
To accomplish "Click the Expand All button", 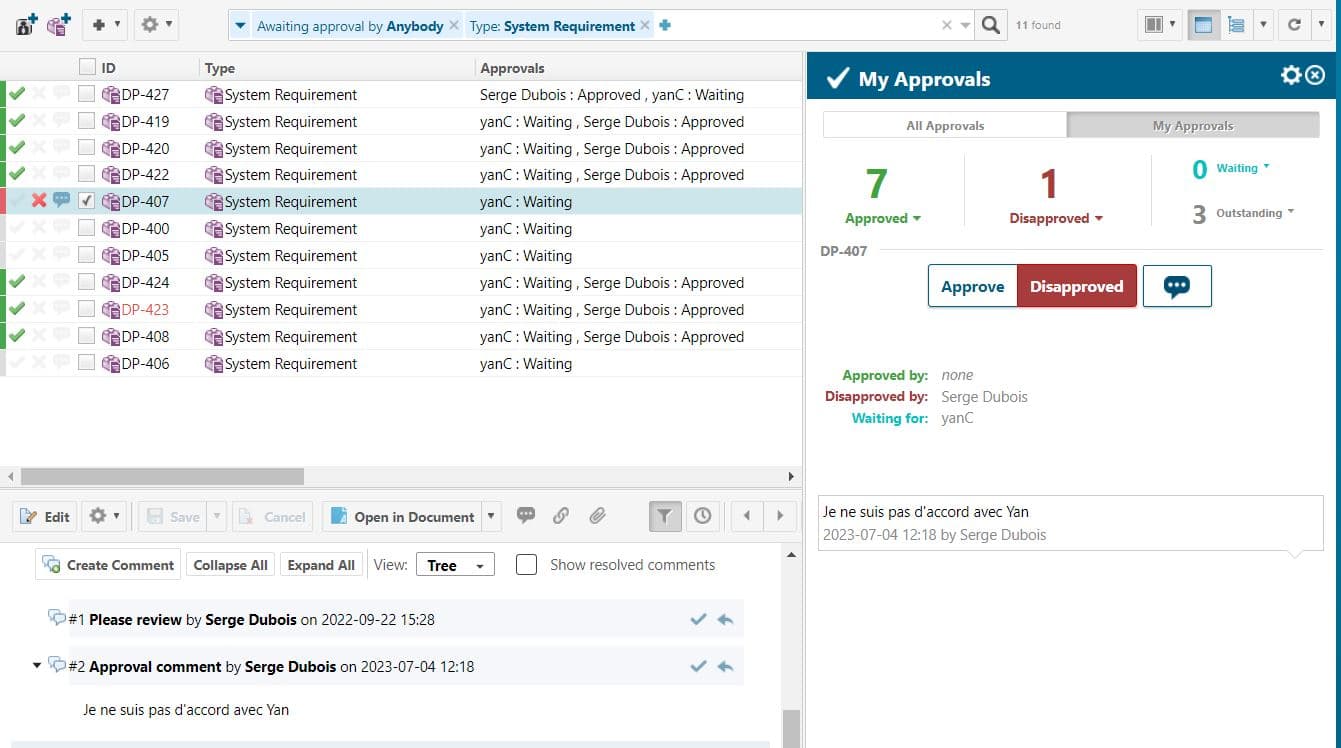I will (321, 565).
